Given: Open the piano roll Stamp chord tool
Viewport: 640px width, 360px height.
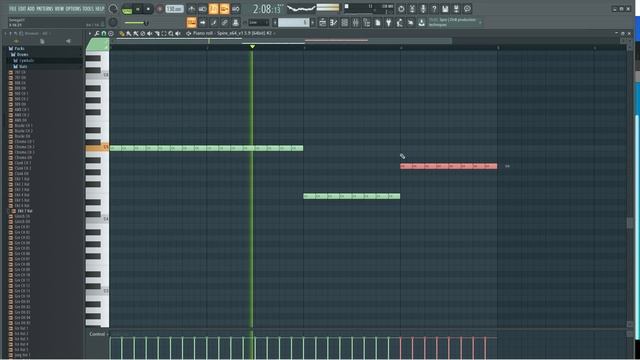Looking at the screenshot, I should point(111,33).
